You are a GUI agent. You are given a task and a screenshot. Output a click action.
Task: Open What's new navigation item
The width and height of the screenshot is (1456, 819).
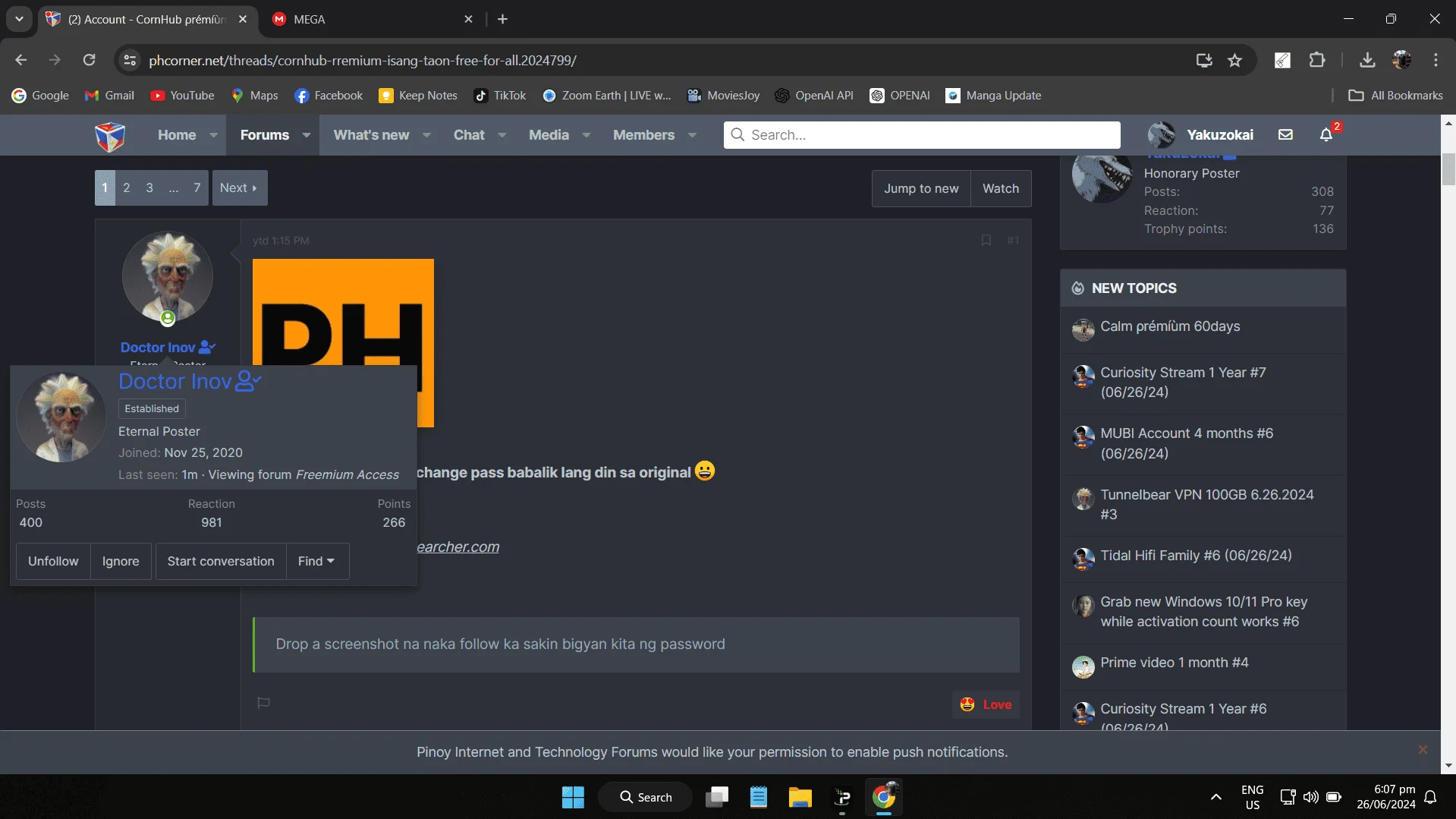(x=372, y=135)
